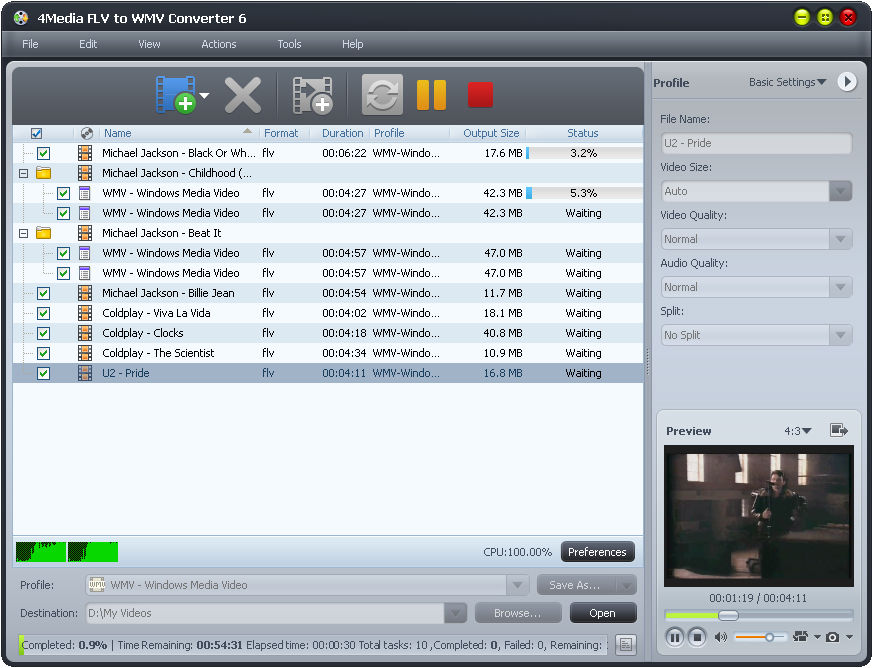
Task: Click the app logo in the title bar
Action: click(21, 18)
